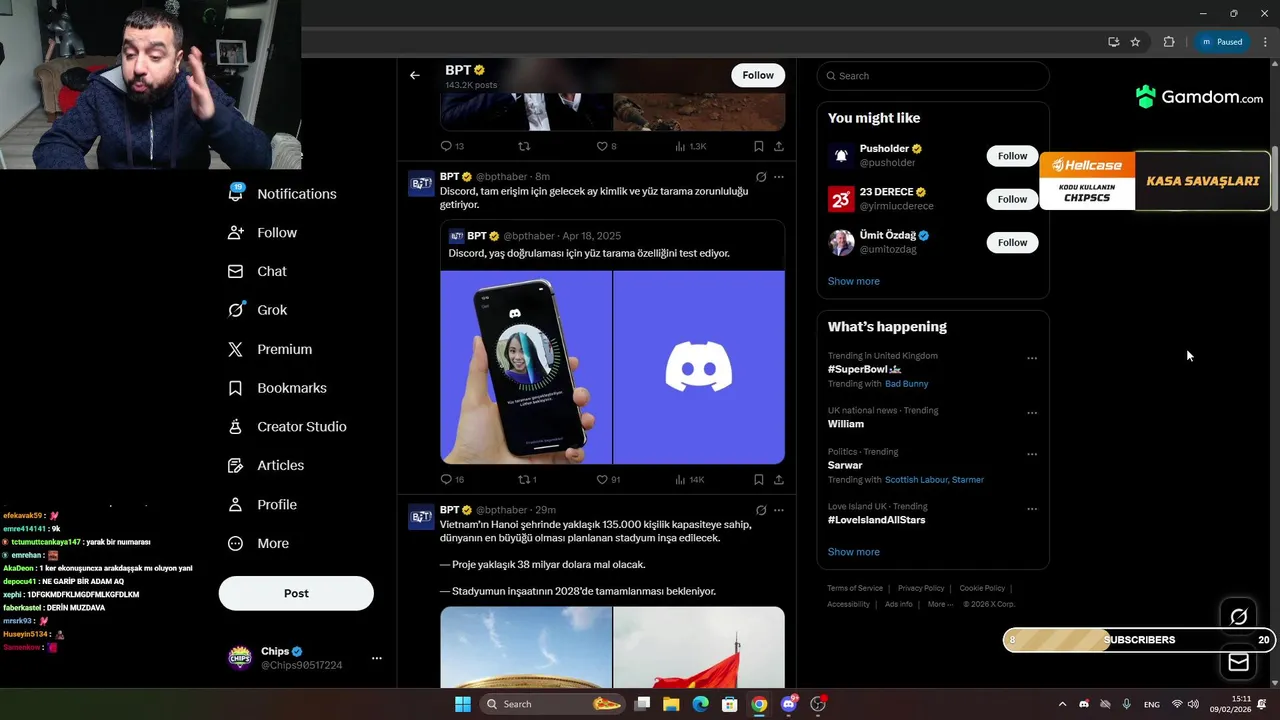The width and height of the screenshot is (1280, 720).
Task: Open options for the William trend
Action: tap(1032, 413)
